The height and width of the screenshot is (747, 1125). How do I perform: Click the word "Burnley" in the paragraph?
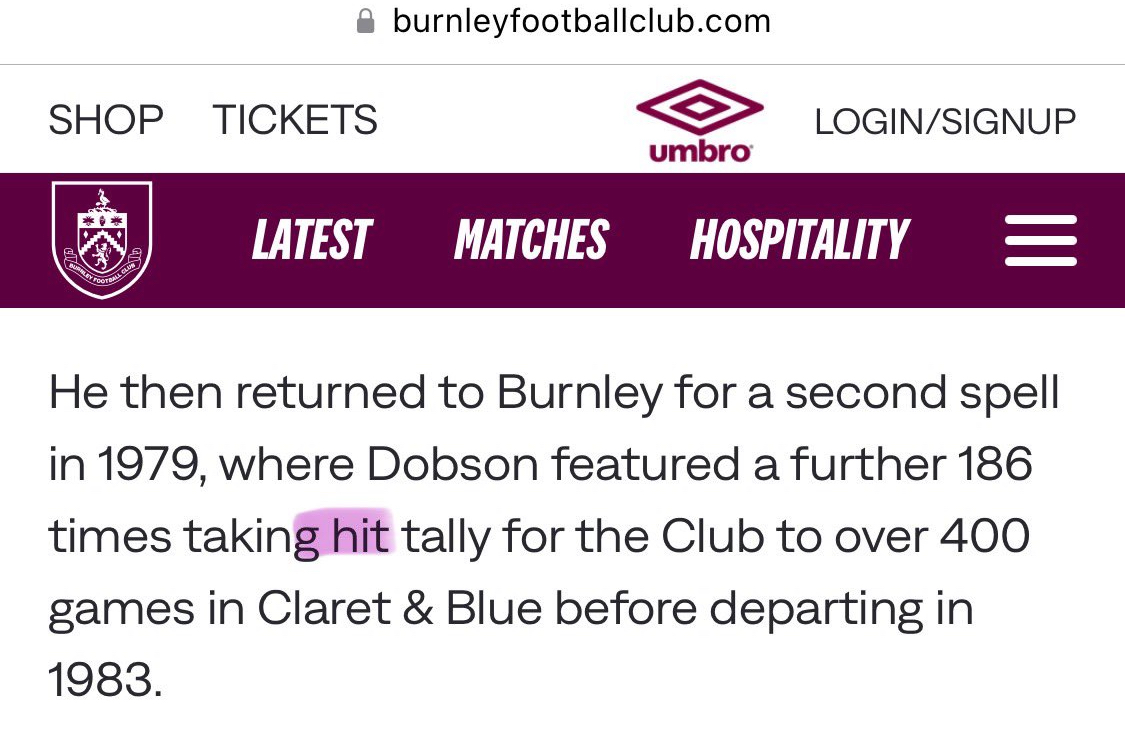(x=580, y=393)
